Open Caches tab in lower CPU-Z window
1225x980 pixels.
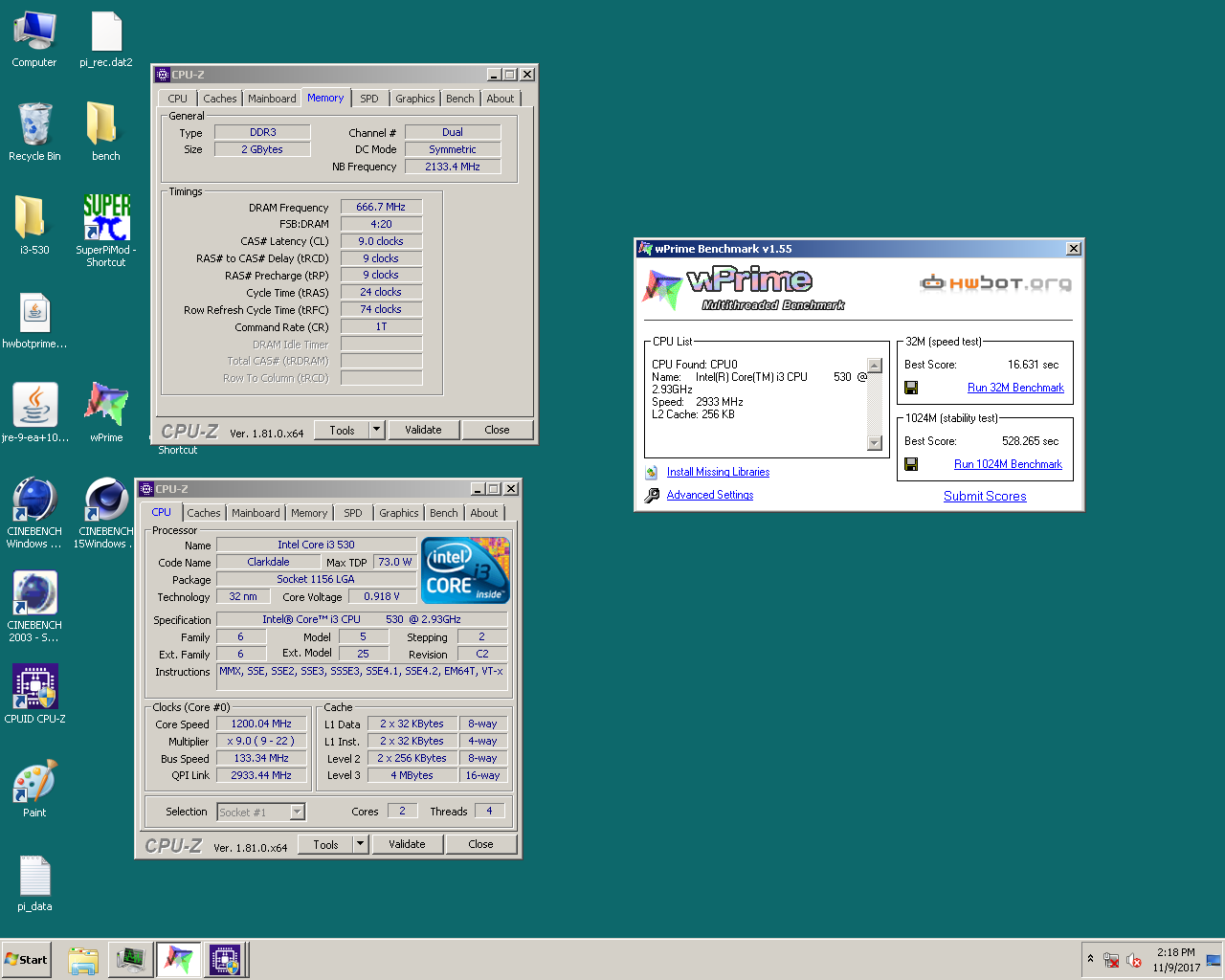click(204, 513)
